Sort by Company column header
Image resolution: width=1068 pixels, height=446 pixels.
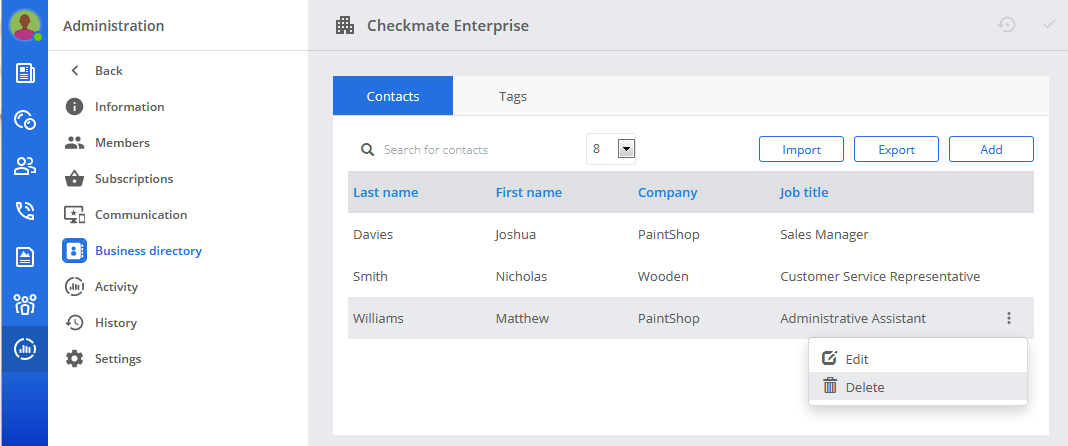click(668, 192)
